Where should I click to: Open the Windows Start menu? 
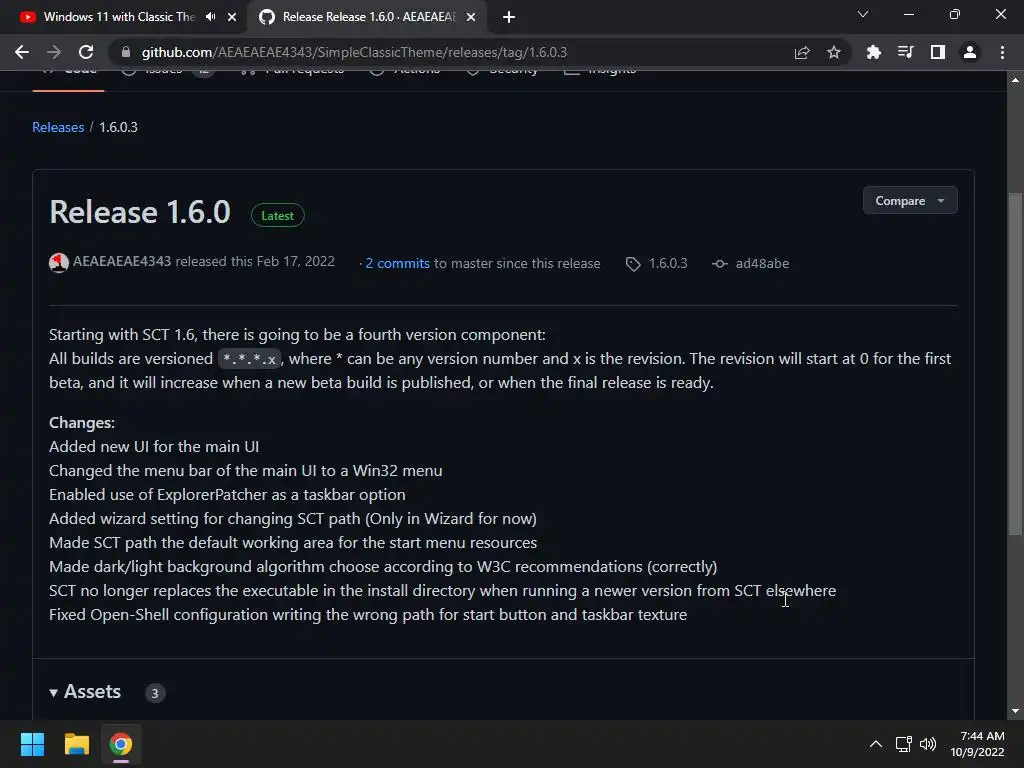32,744
